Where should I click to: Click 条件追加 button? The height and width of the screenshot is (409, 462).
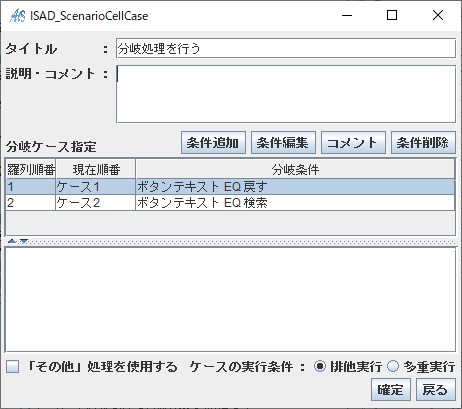coord(213,143)
